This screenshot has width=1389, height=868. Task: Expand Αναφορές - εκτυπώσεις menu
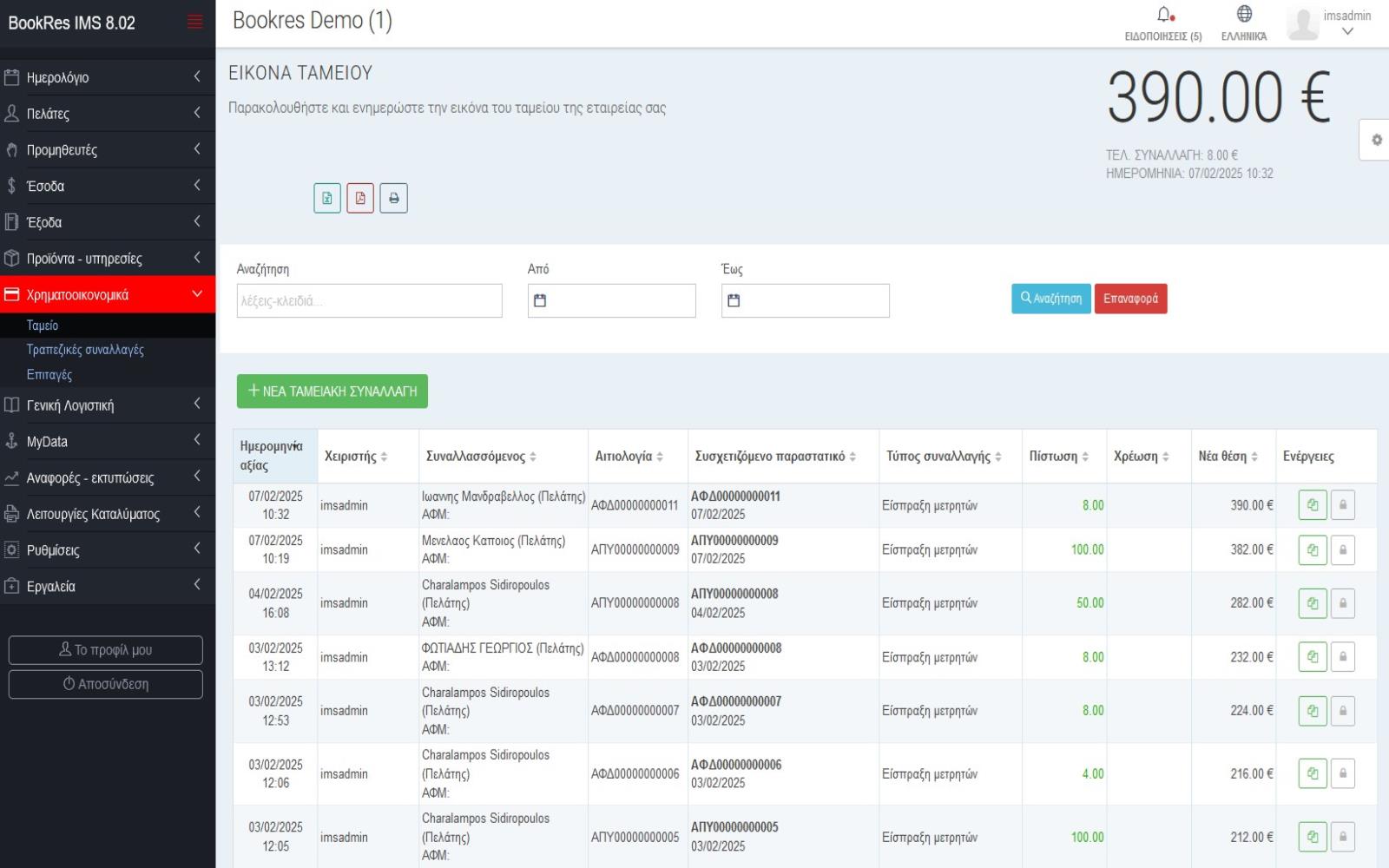coord(108,478)
